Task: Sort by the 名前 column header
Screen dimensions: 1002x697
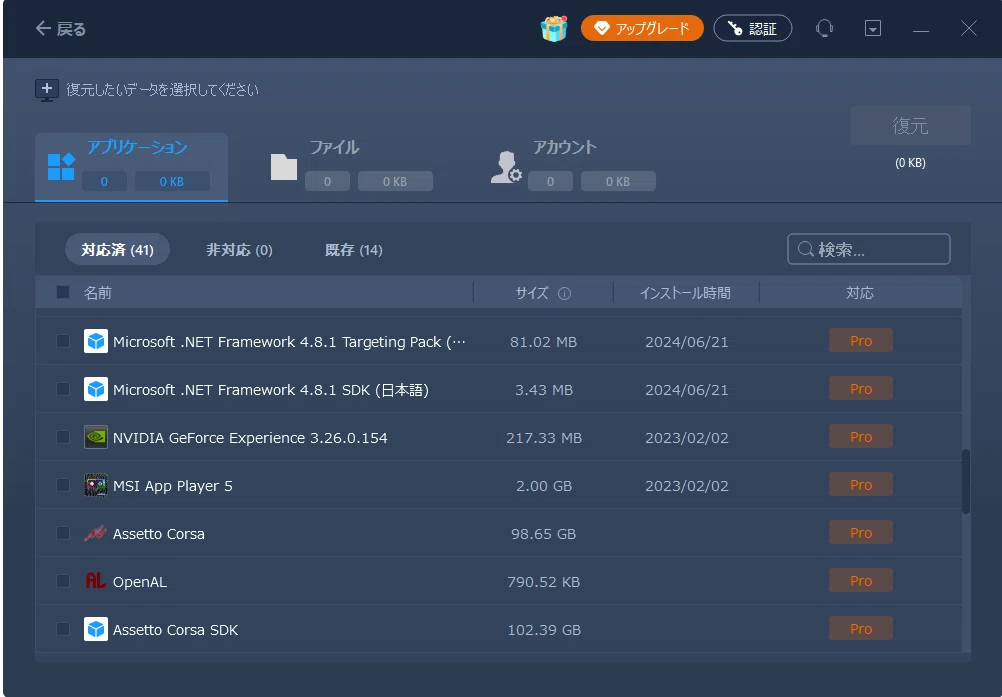Action: coord(98,293)
